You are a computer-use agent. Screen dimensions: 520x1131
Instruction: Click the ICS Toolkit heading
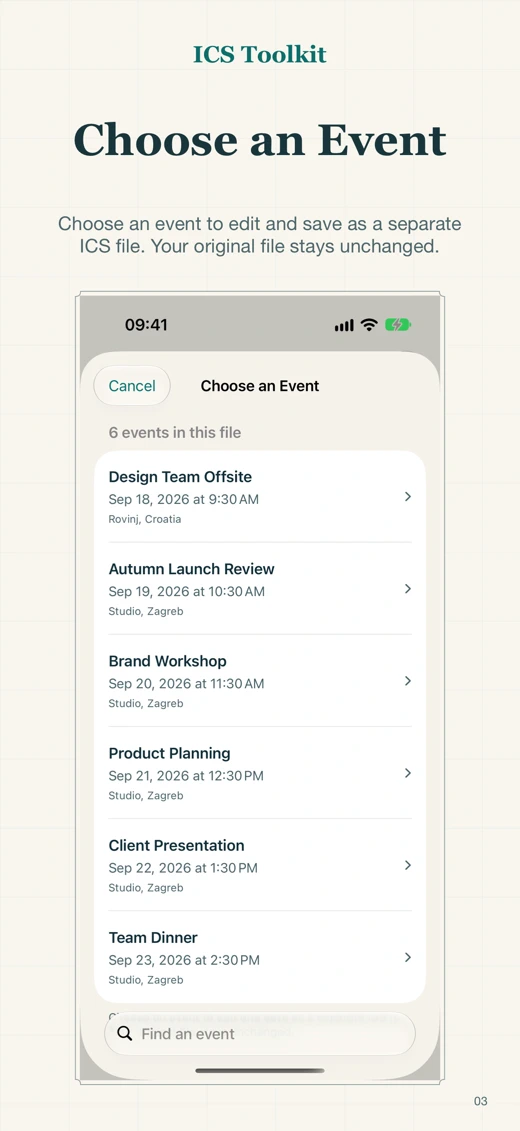(x=260, y=54)
